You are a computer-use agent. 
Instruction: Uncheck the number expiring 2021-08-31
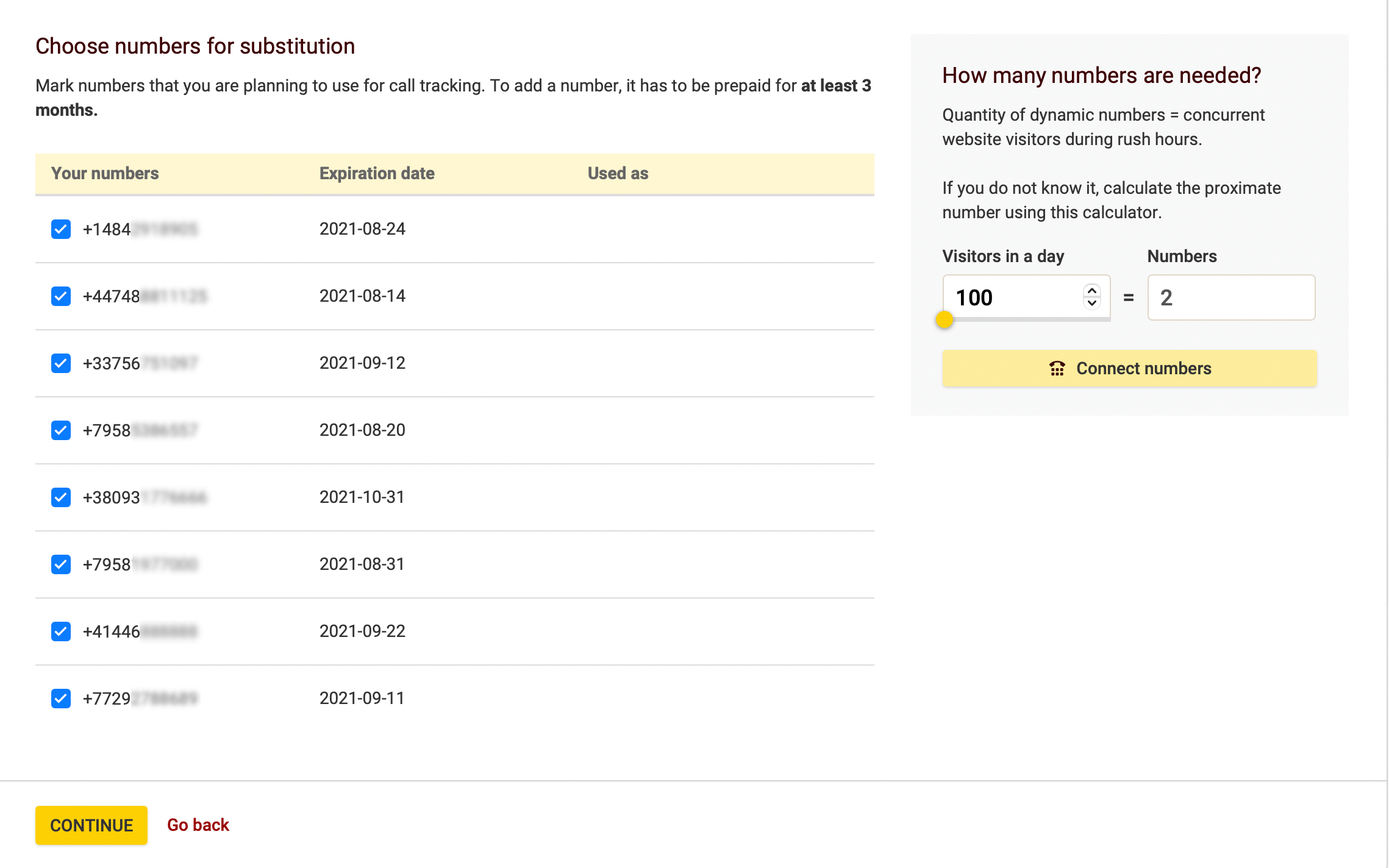61,564
